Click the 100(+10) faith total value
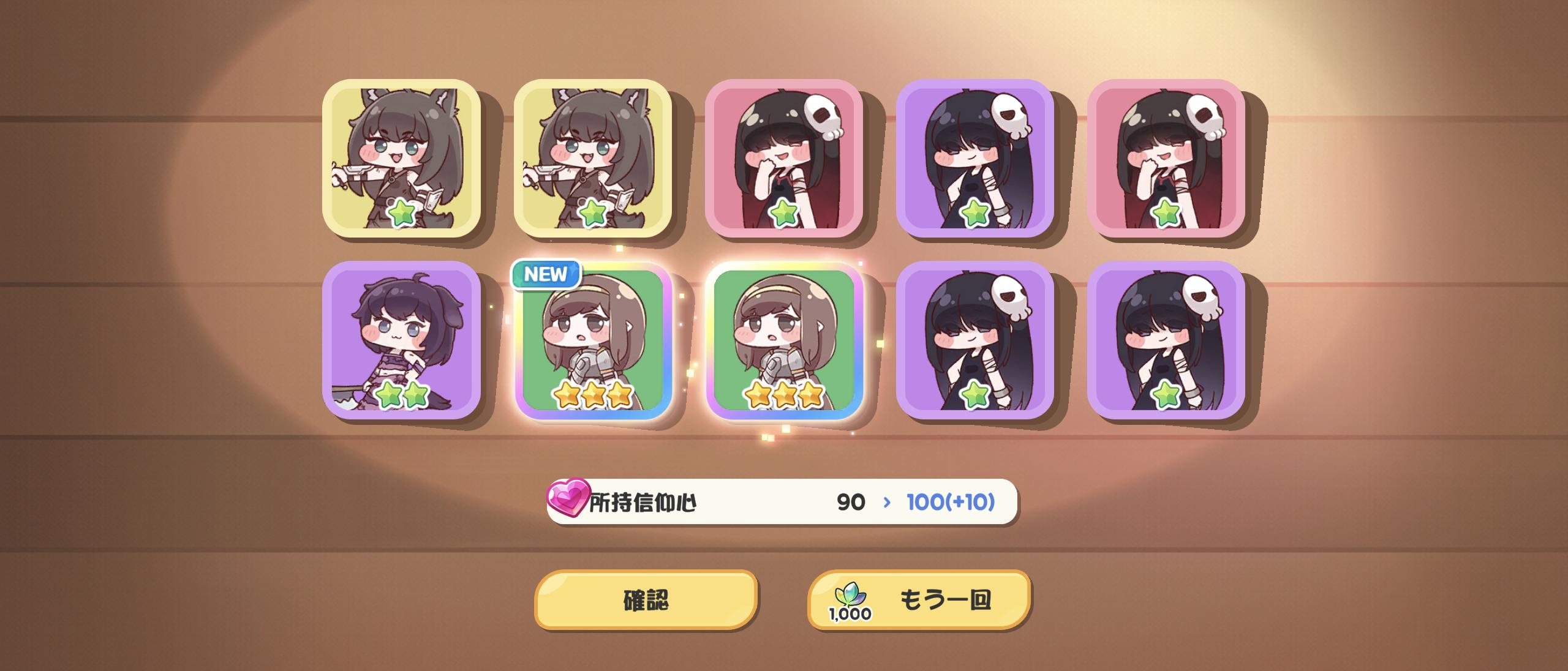 point(951,502)
